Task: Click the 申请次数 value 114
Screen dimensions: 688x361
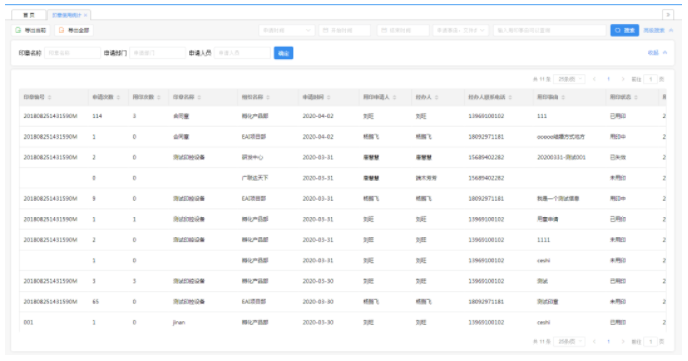Action: (97, 116)
